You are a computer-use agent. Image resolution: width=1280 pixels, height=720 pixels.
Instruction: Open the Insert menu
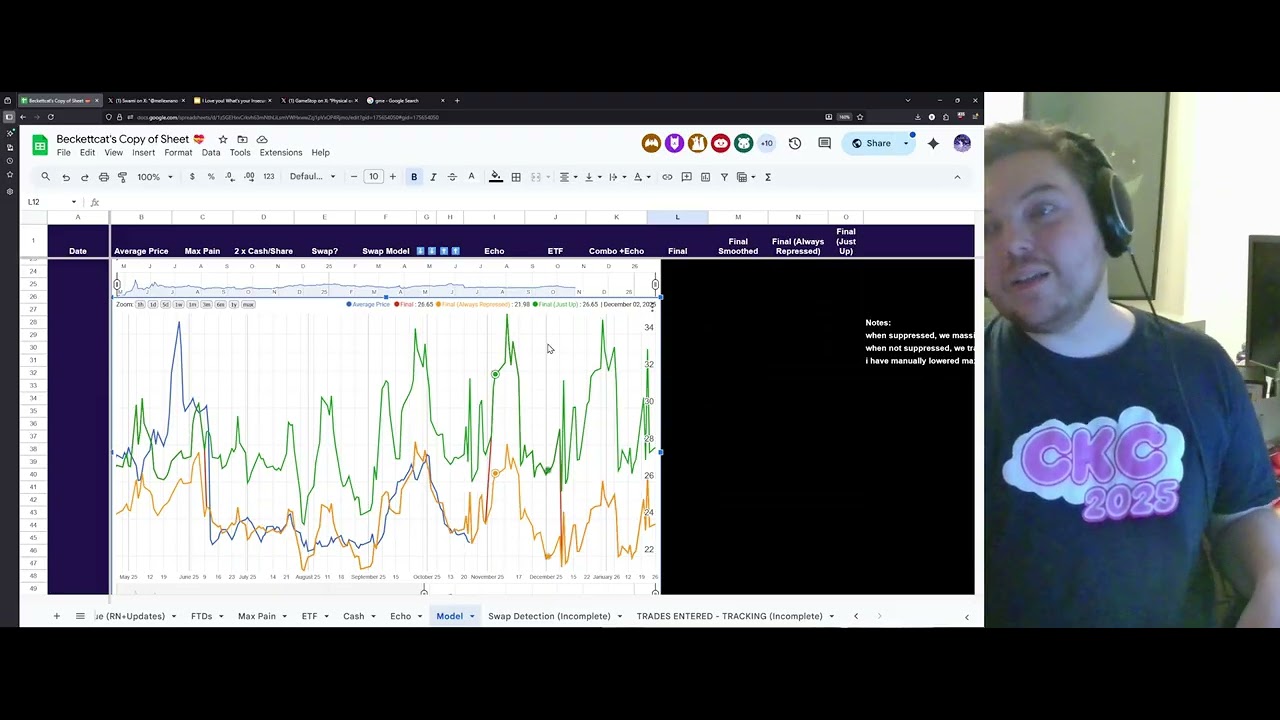point(143,153)
